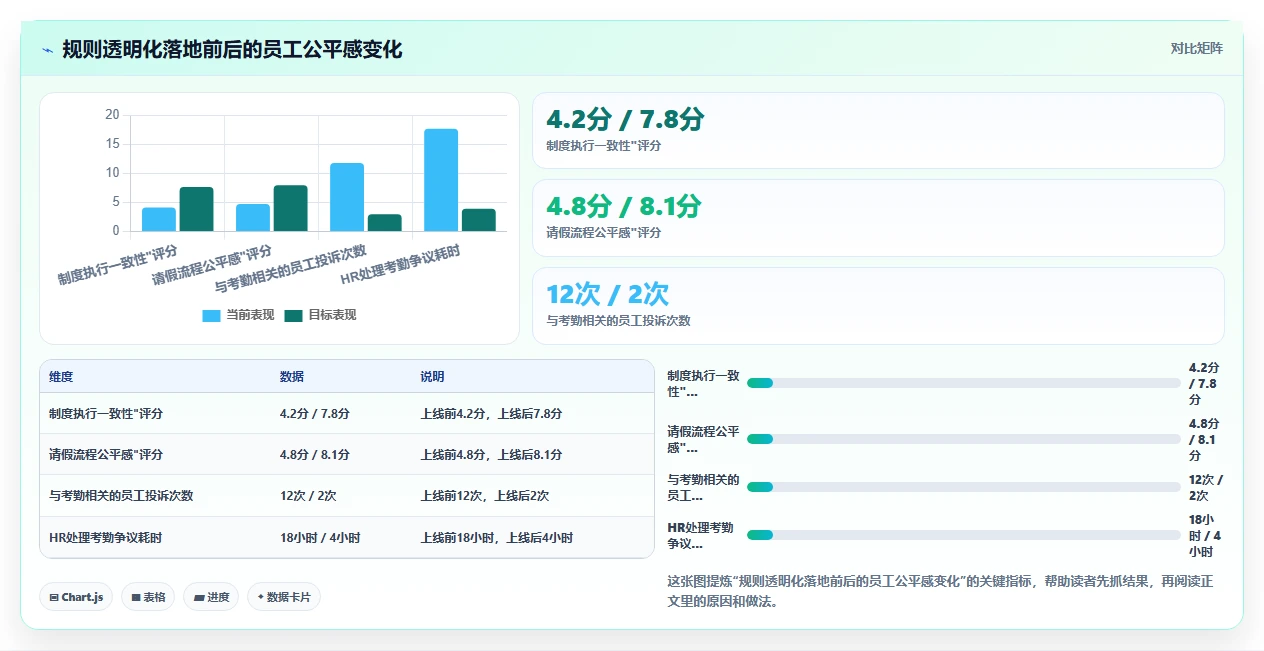Click the lightning icon beside the title

(x=48, y=50)
